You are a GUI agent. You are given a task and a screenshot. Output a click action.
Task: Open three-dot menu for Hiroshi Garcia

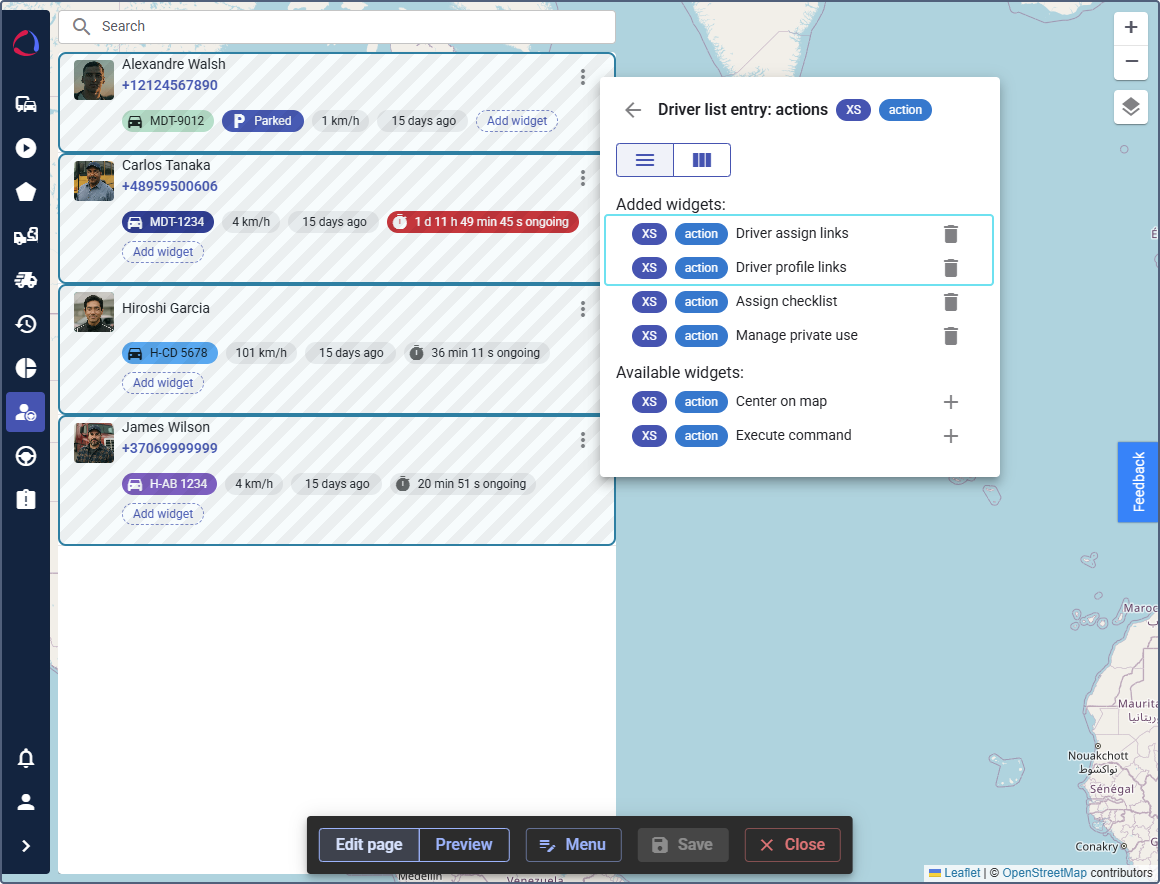tap(583, 309)
